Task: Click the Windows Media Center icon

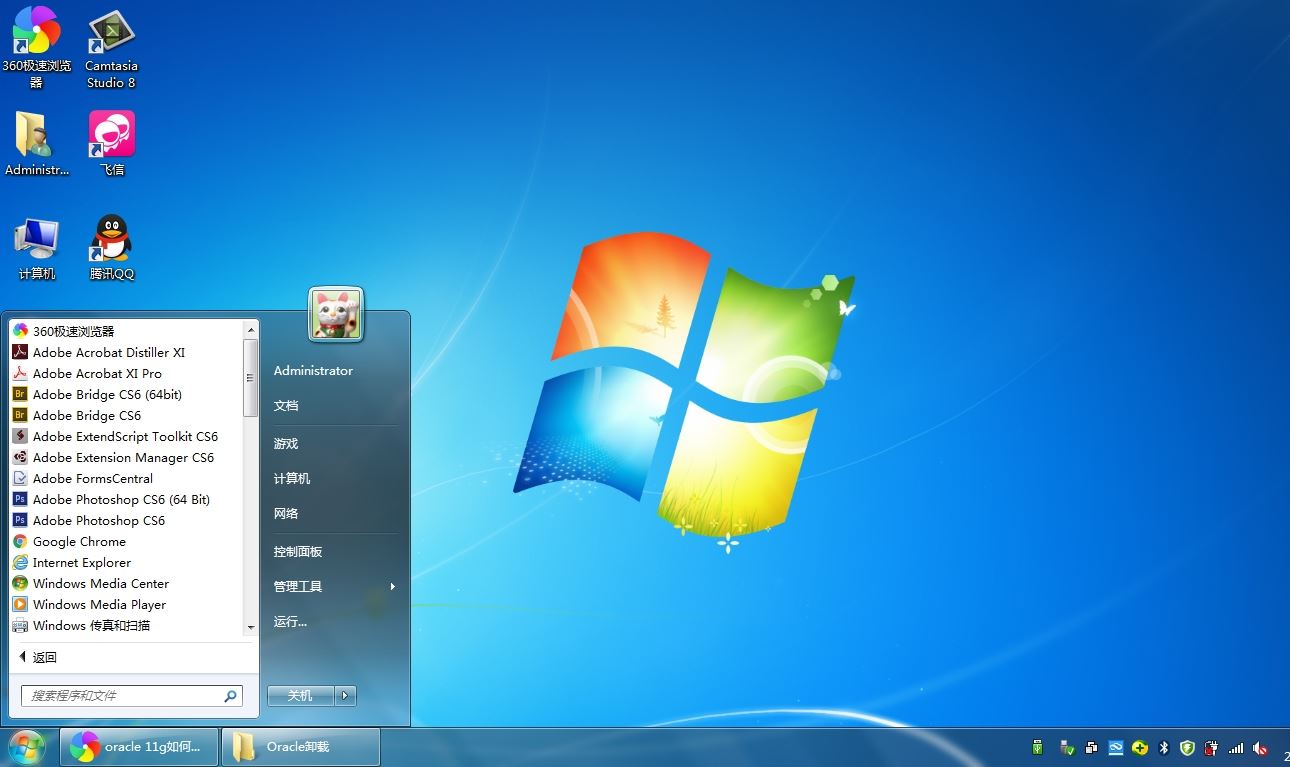Action: (20, 583)
